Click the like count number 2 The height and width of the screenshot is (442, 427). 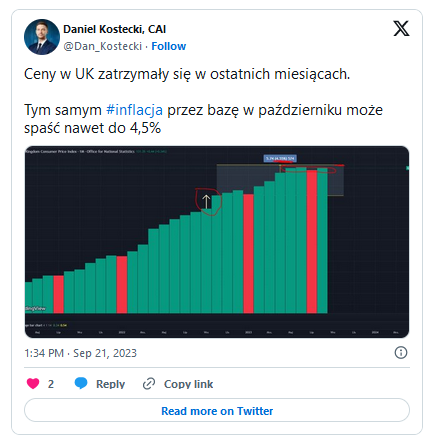click(x=51, y=384)
